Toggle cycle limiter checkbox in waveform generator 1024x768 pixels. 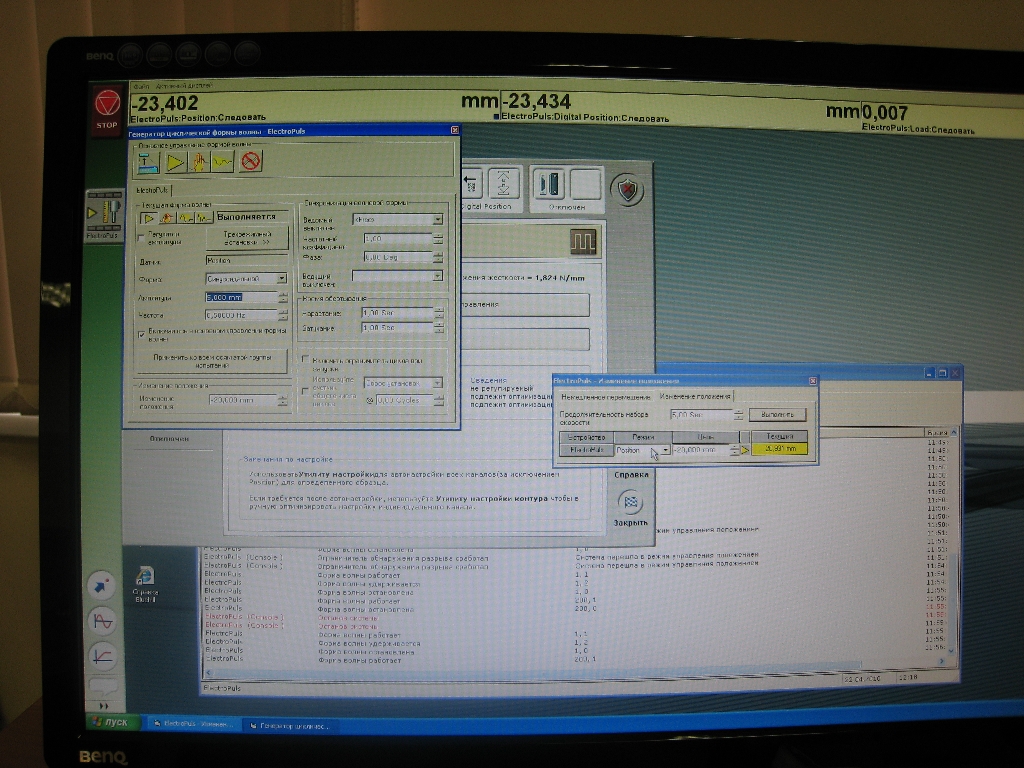[305, 359]
